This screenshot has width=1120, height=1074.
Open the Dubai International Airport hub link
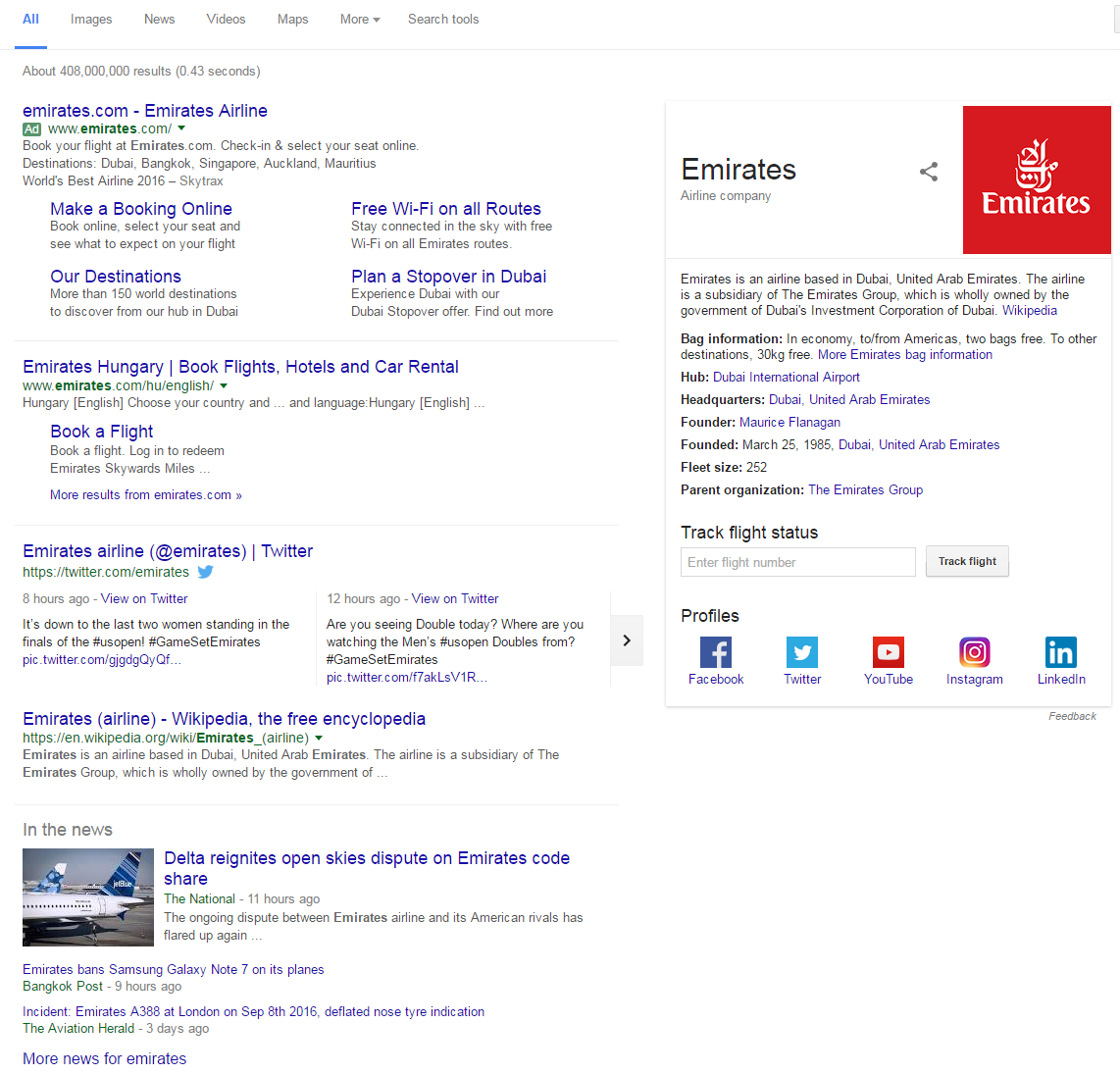pos(786,377)
